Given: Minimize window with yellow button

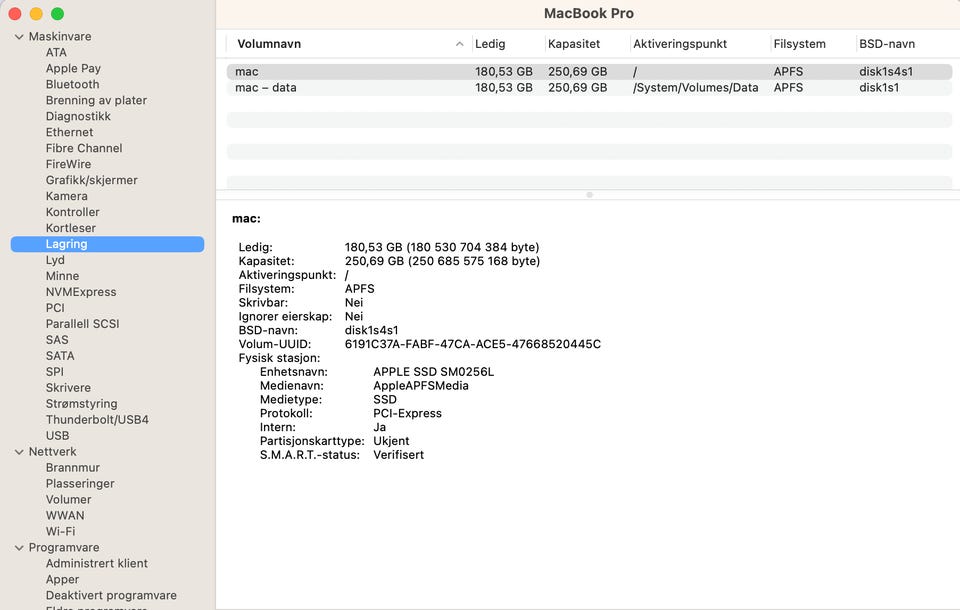Looking at the screenshot, I should [x=36, y=13].
